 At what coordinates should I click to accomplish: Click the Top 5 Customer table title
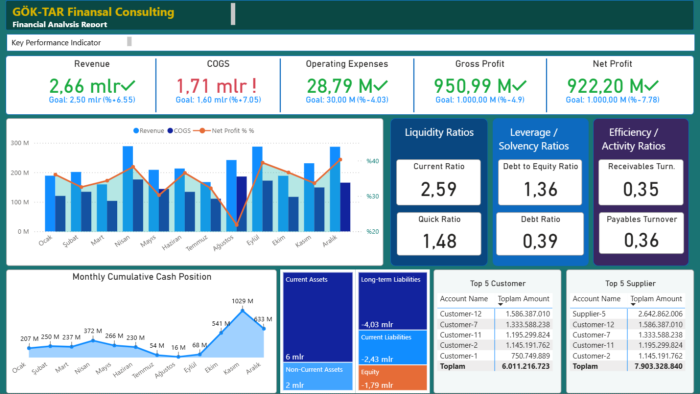coord(497,283)
